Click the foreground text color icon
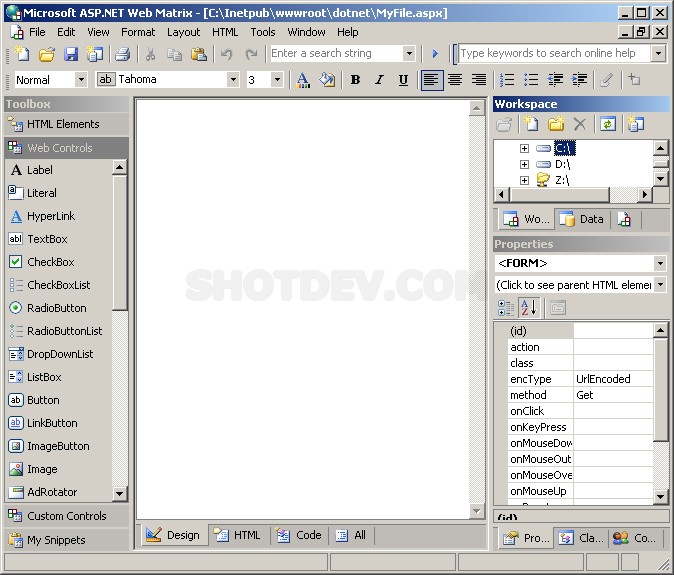The height and width of the screenshot is (575, 674). click(x=303, y=80)
